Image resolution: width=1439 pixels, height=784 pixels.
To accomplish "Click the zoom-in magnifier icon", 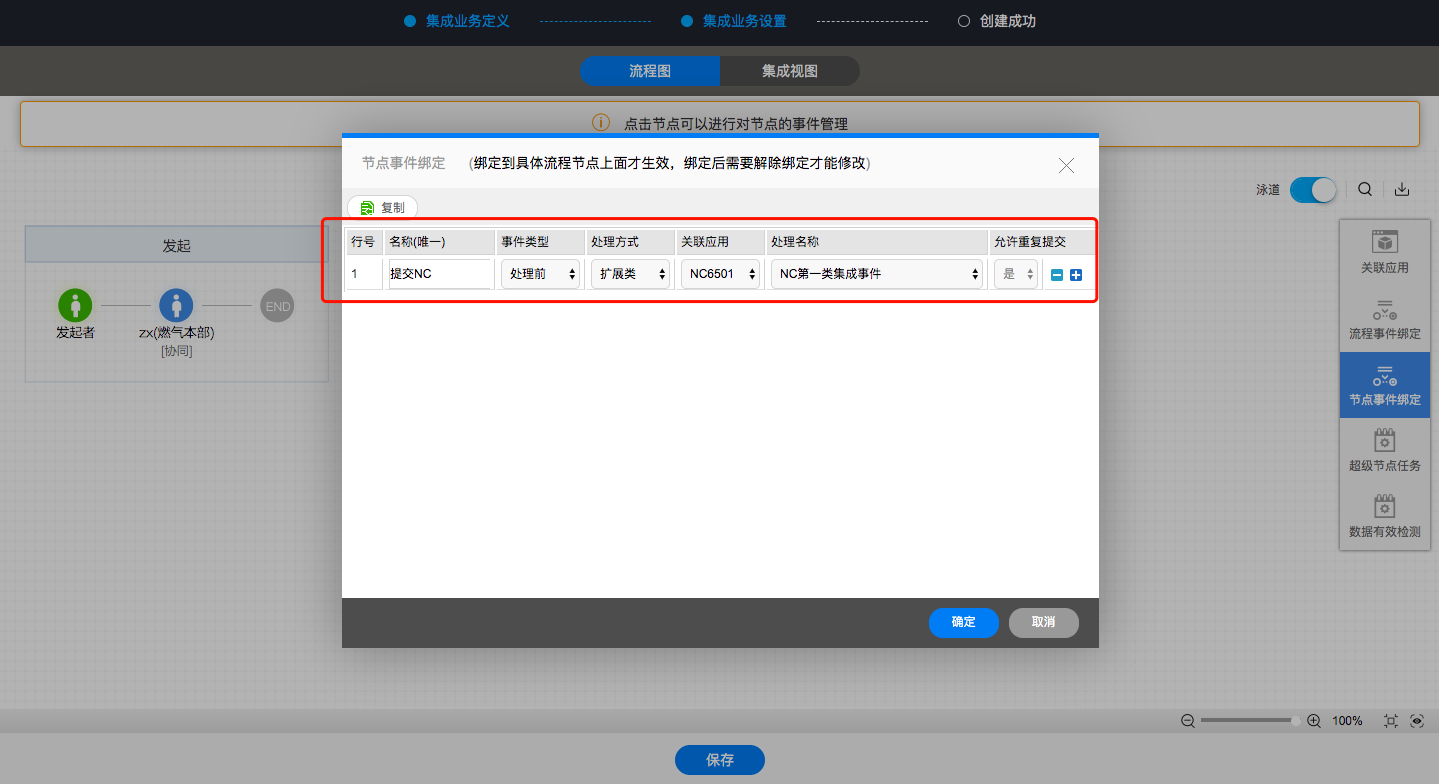I will (1314, 721).
